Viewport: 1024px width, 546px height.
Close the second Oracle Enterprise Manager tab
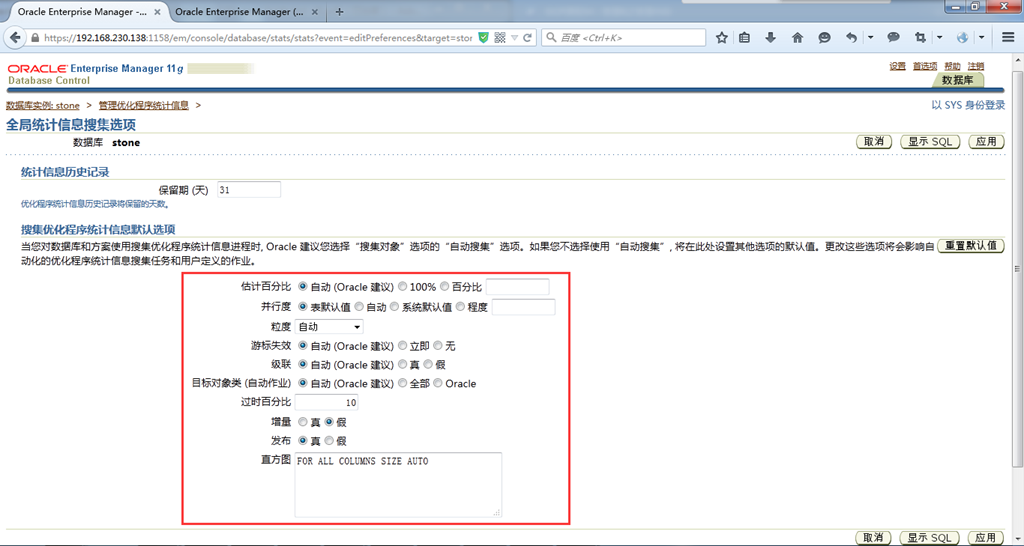click(x=315, y=12)
